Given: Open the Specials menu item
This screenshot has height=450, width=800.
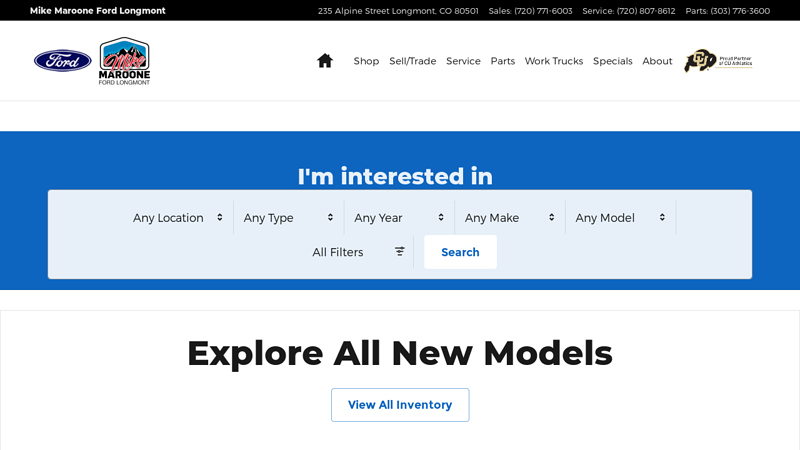Looking at the screenshot, I should (x=612, y=61).
